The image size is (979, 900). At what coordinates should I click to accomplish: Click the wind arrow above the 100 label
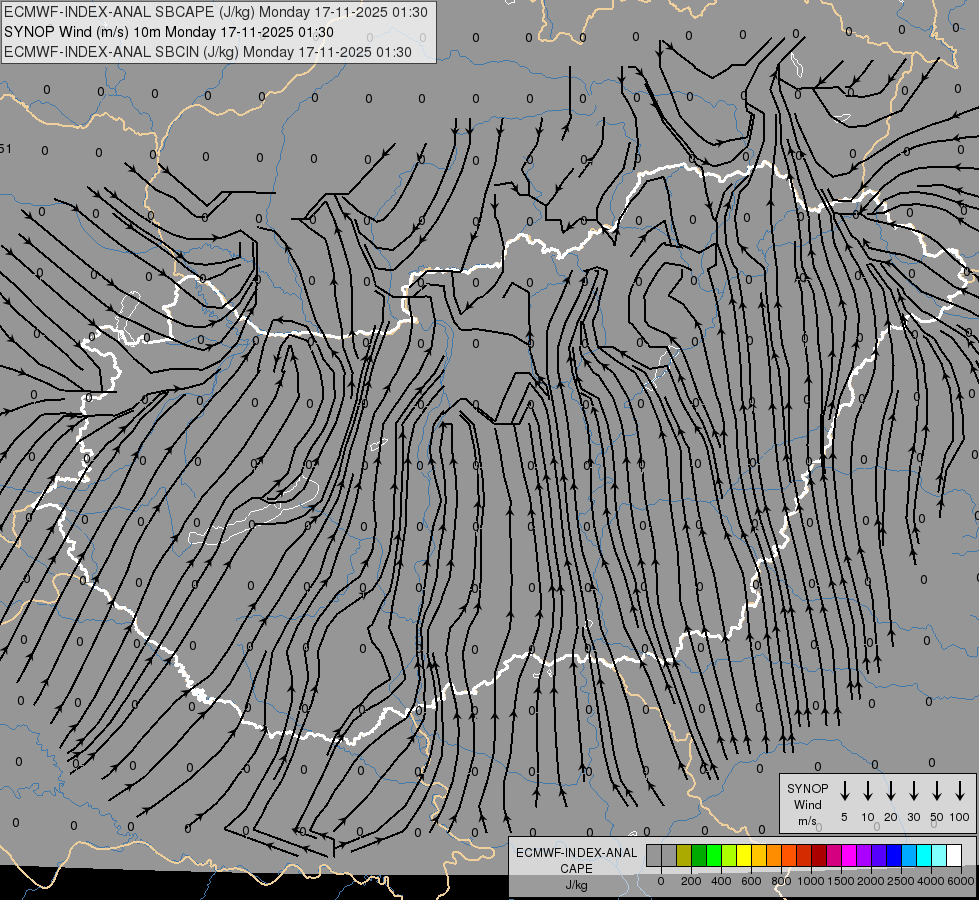coord(960,790)
